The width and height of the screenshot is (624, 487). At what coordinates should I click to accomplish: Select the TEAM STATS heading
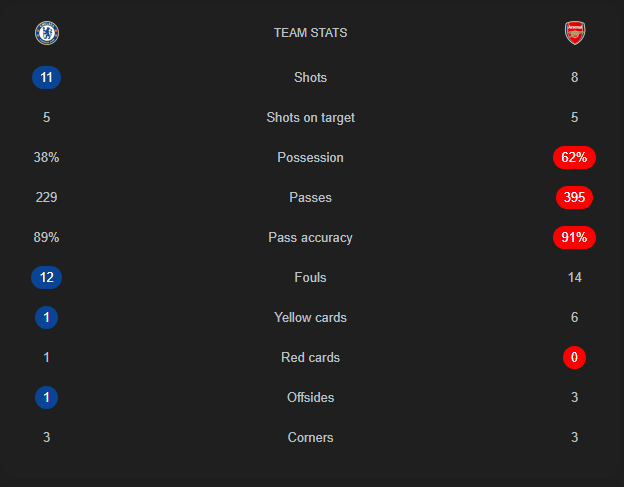click(x=311, y=33)
